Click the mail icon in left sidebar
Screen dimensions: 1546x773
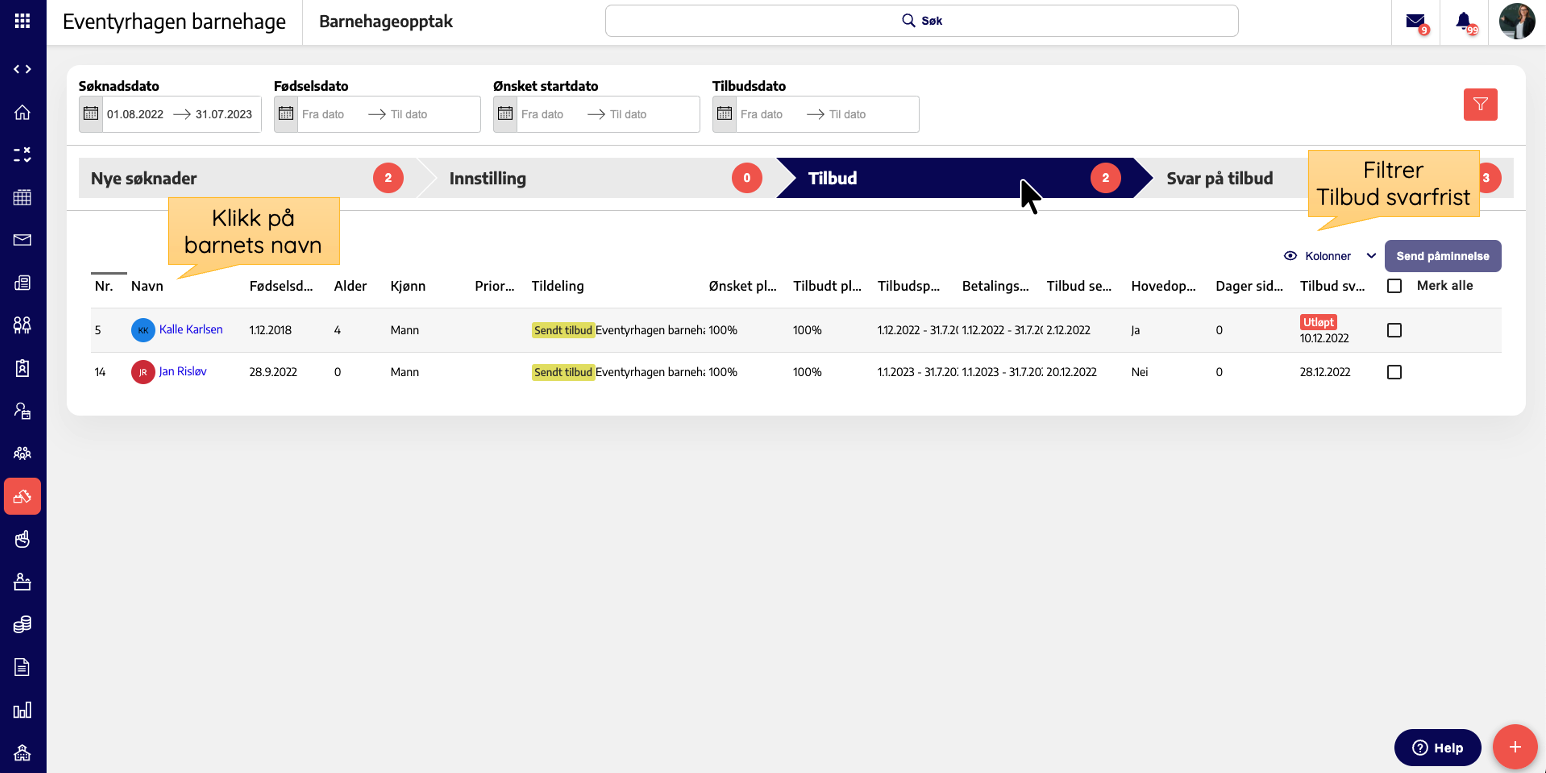pos(22,240)
